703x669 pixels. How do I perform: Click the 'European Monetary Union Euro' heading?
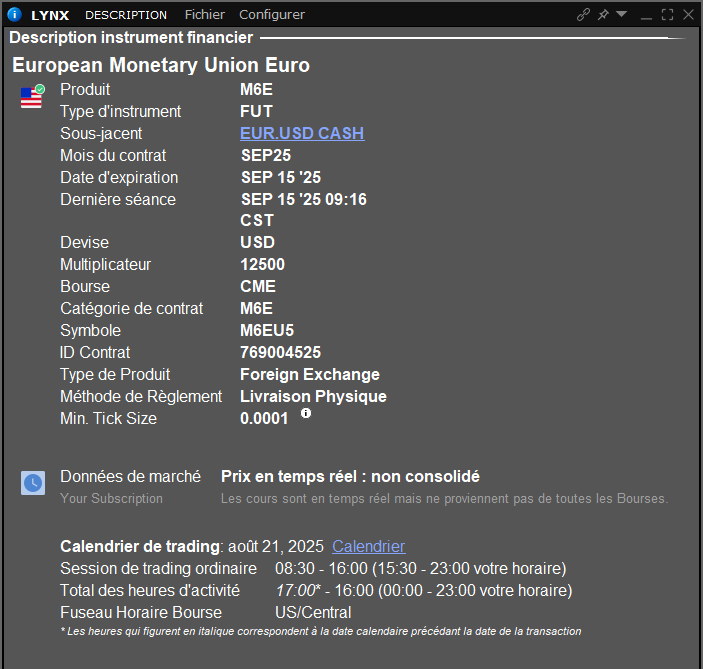[161, 65]
